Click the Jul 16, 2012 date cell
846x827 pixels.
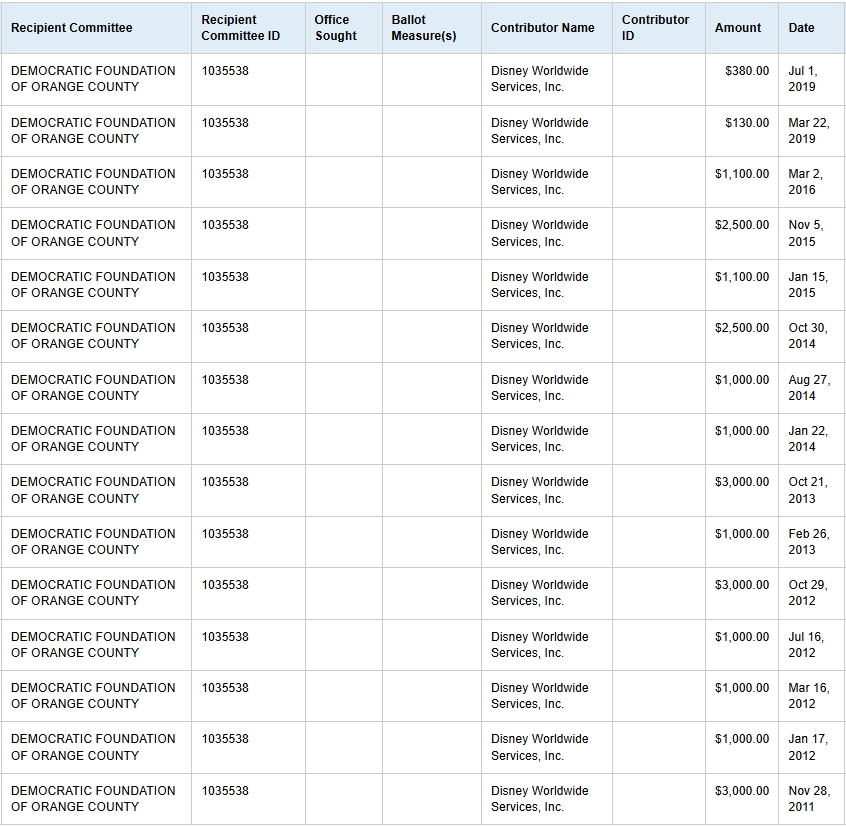pos(805,645)
